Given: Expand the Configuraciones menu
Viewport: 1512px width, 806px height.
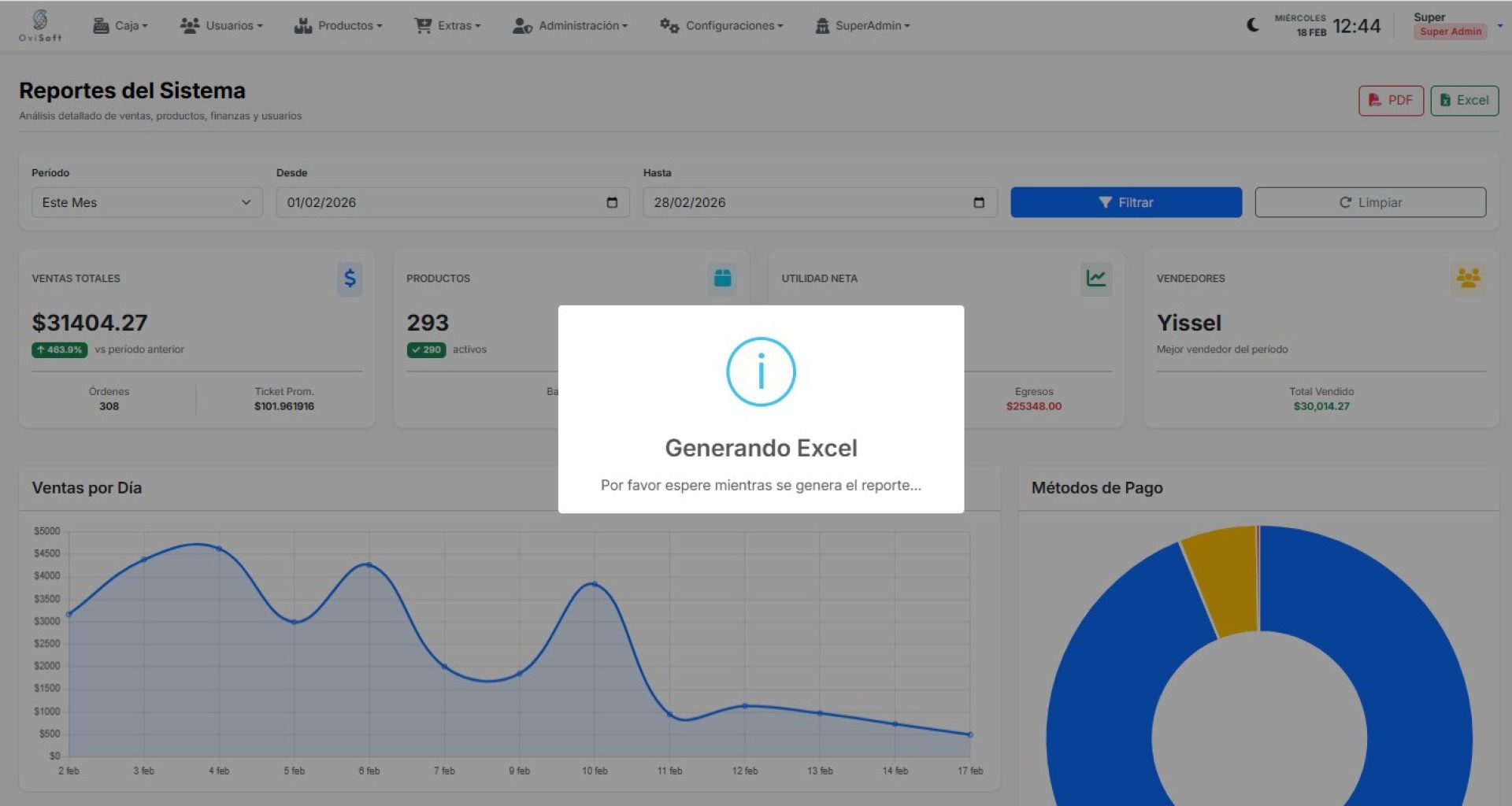Looking at the screenshot, I should 721,26.
